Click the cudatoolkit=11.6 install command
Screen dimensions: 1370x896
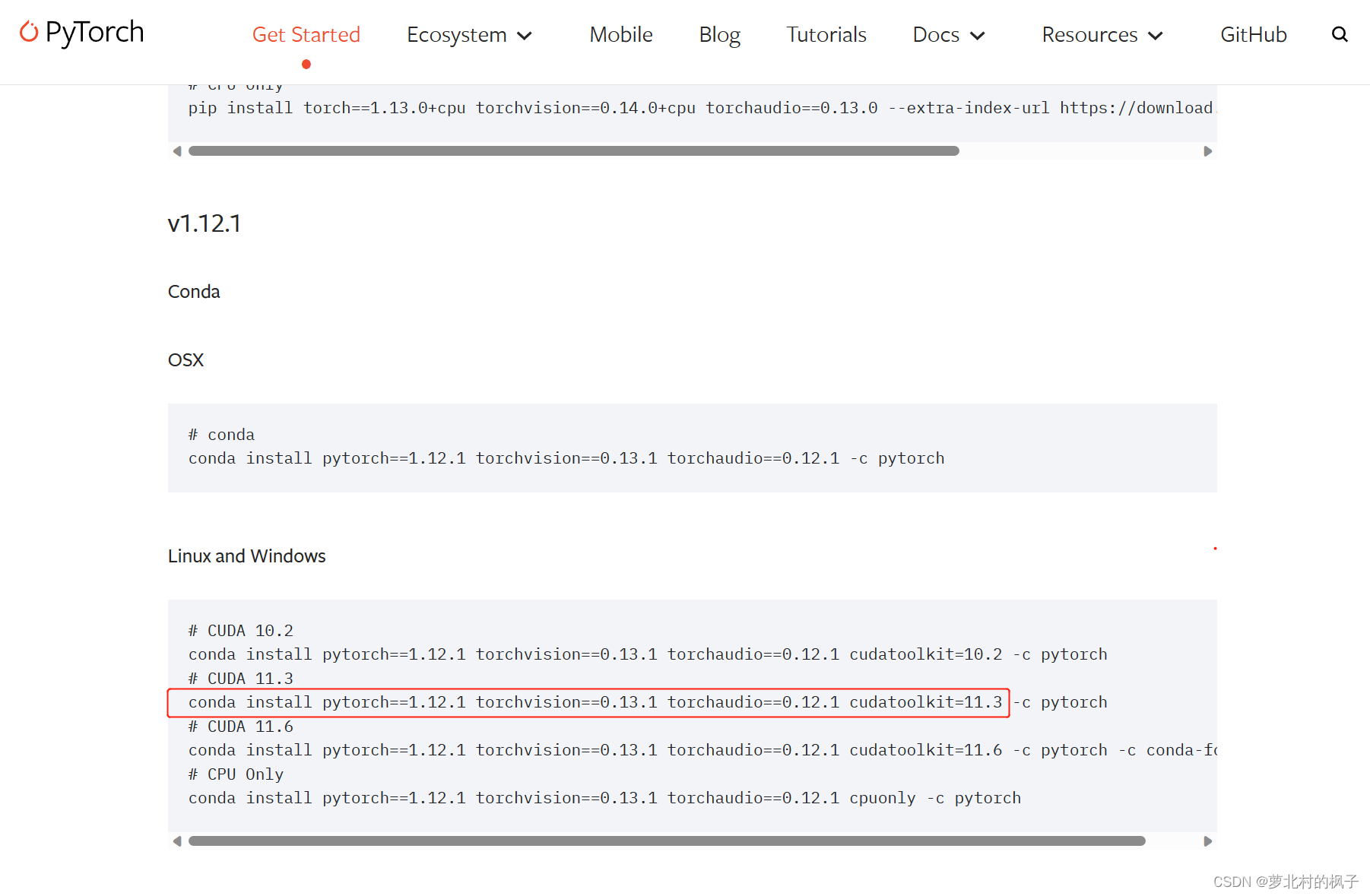click(702, 750)
